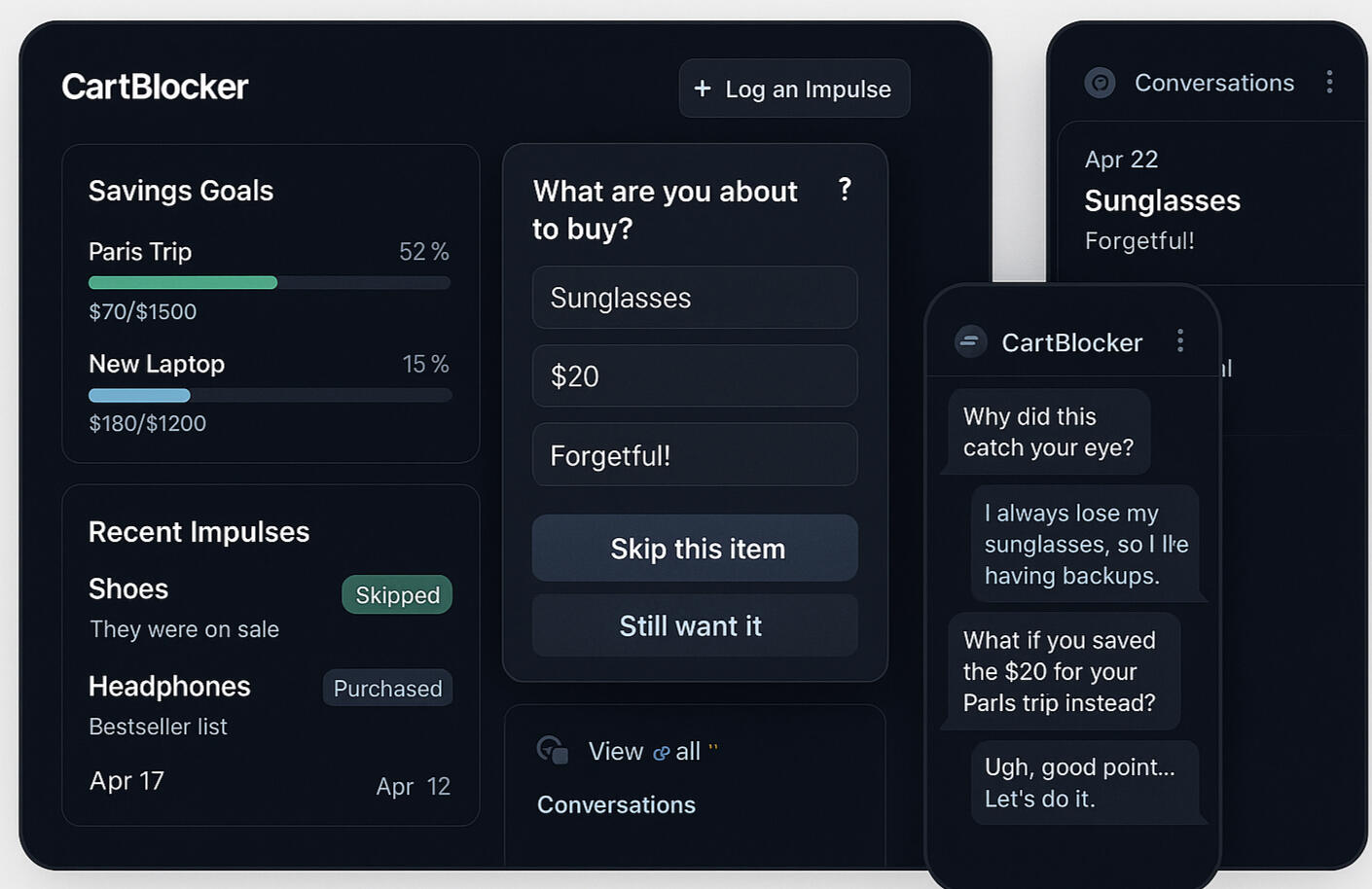This screenshot has width=1372, height=889.
Task: Select the Purchased badge on Headphones
Action: click(x=387, y=689)
